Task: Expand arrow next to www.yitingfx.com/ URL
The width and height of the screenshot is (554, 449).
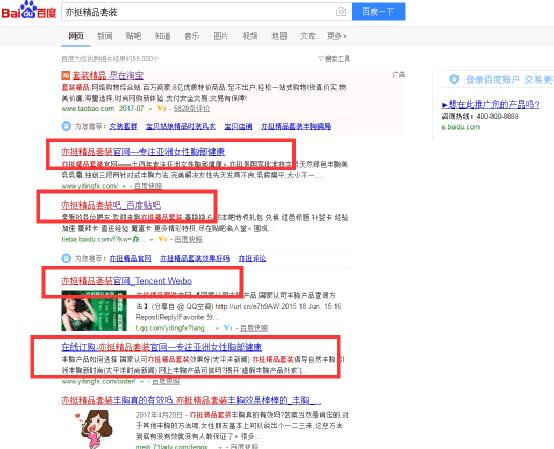Action: point(124,186)
